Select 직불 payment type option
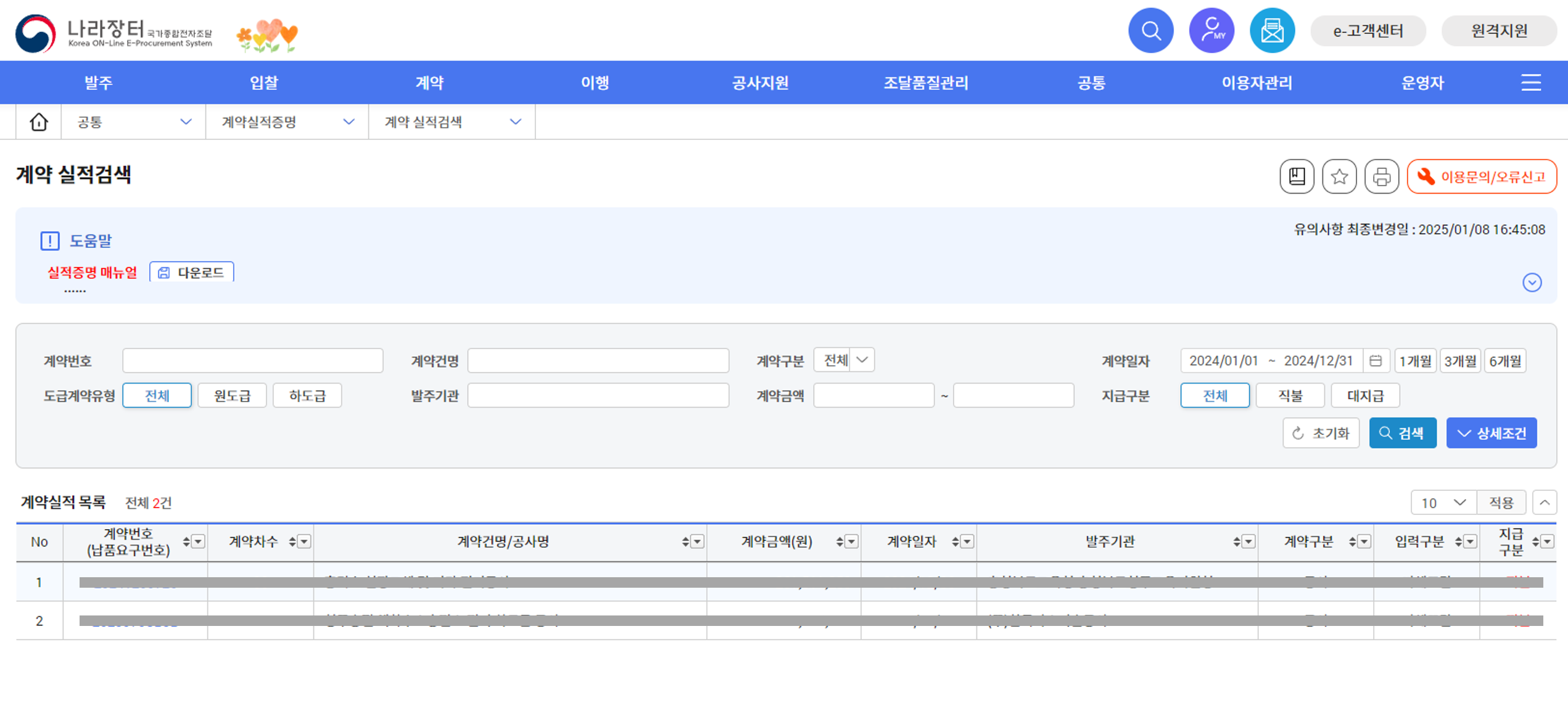 [x=1290, y=396]
